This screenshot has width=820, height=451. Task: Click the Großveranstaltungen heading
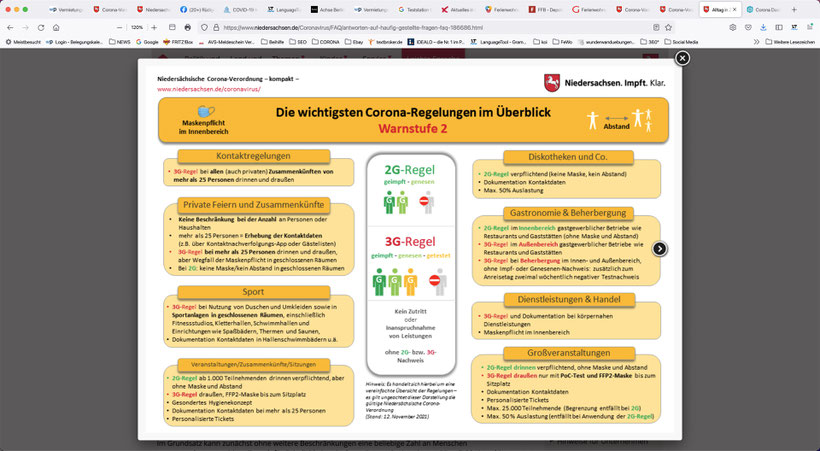568,353
